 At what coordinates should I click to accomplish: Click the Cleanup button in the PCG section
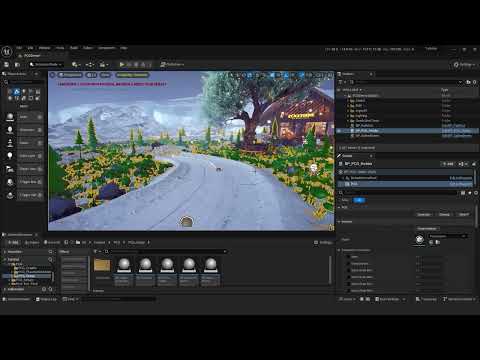click(x=444, y=214)
